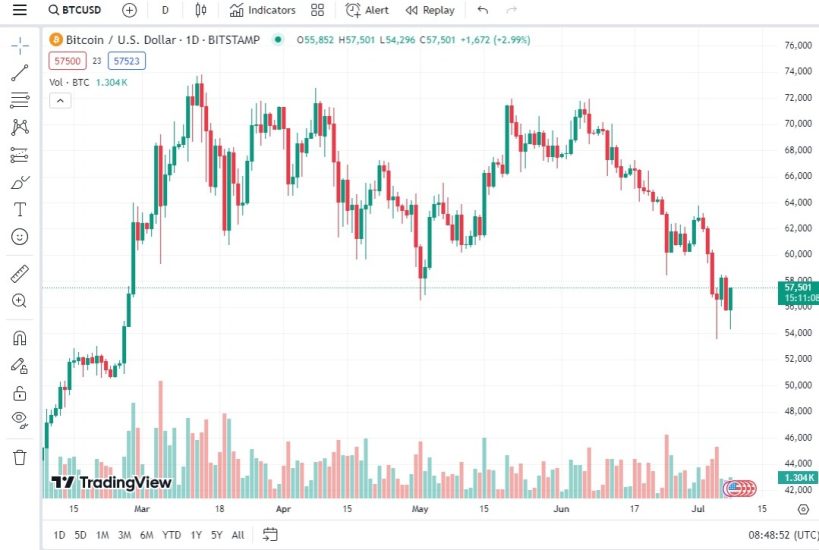Image resolution: width=819 pixels, height=550 pixels.
Task: Toggle magnet mode for drawings
Action: pyautogui.click(x=20, y=338)
